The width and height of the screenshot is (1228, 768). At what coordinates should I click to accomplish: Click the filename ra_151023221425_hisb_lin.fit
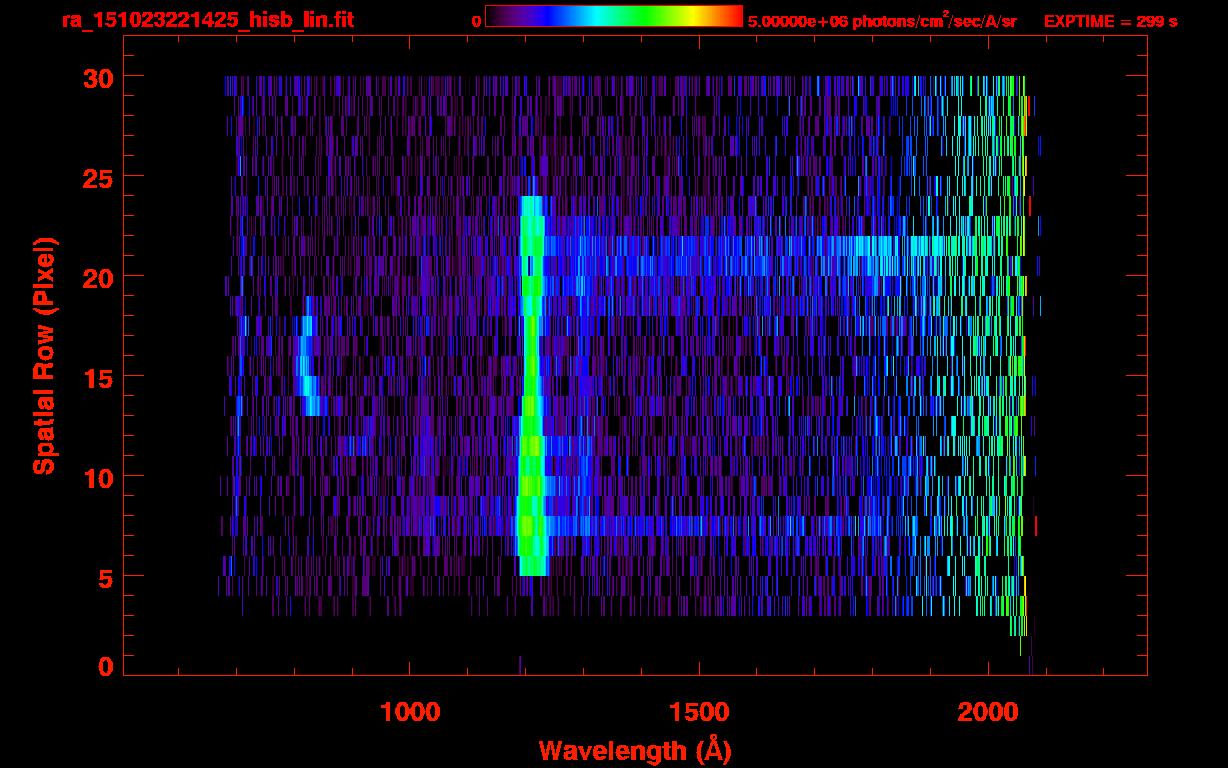coord(207,20)
